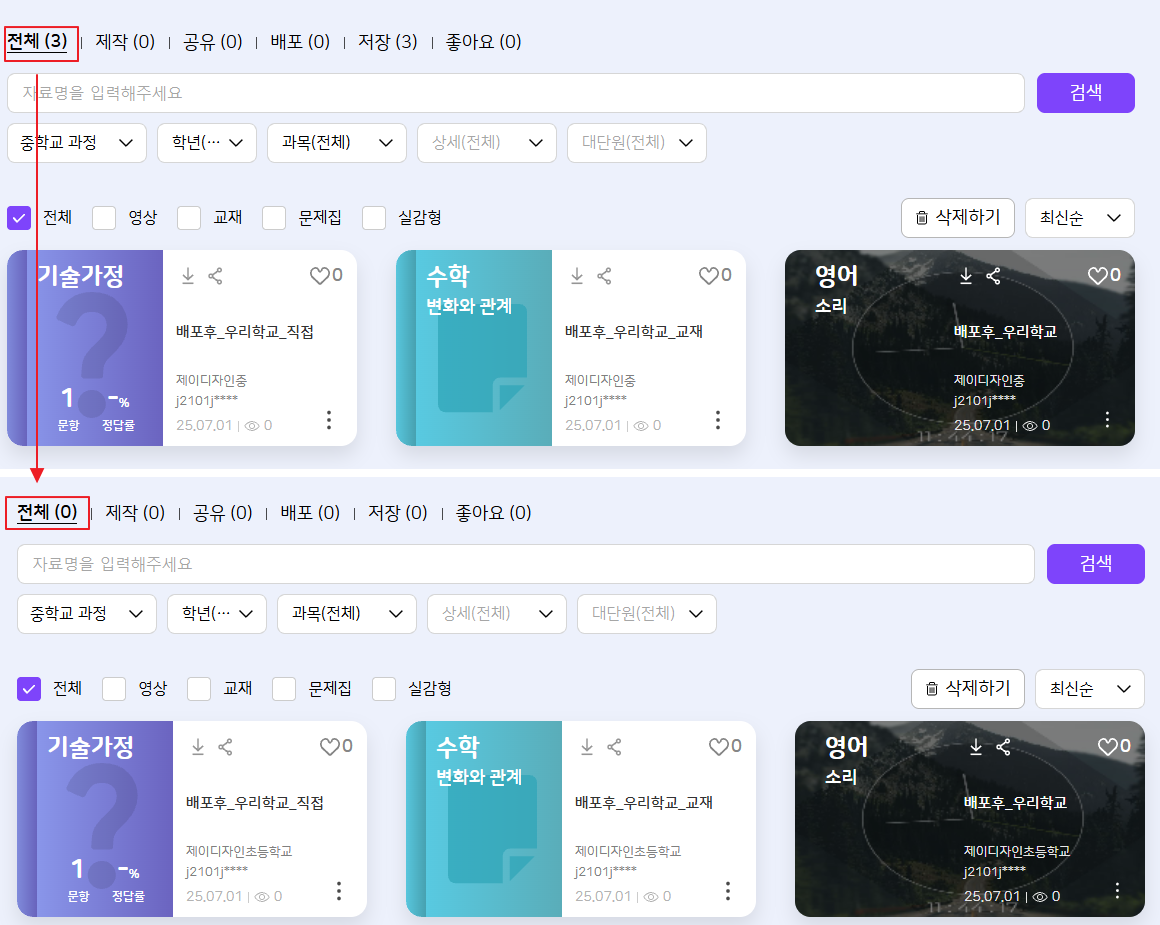This screenshot has width=1160, height=925.
Task: Uncheck the 전체 filter checkbox in upper panel
Action: (x=19, y=218)
